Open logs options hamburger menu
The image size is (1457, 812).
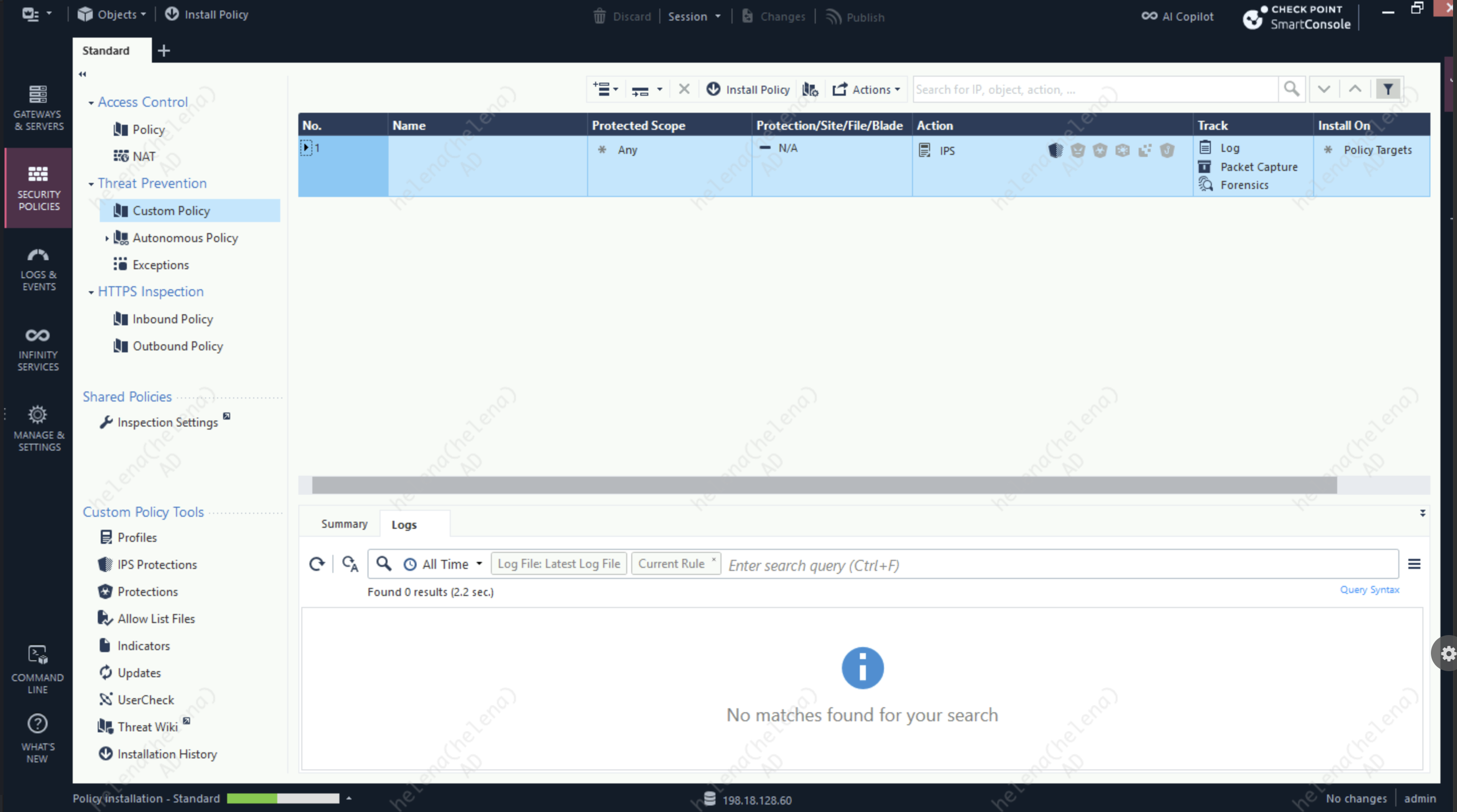[1414, 564]
